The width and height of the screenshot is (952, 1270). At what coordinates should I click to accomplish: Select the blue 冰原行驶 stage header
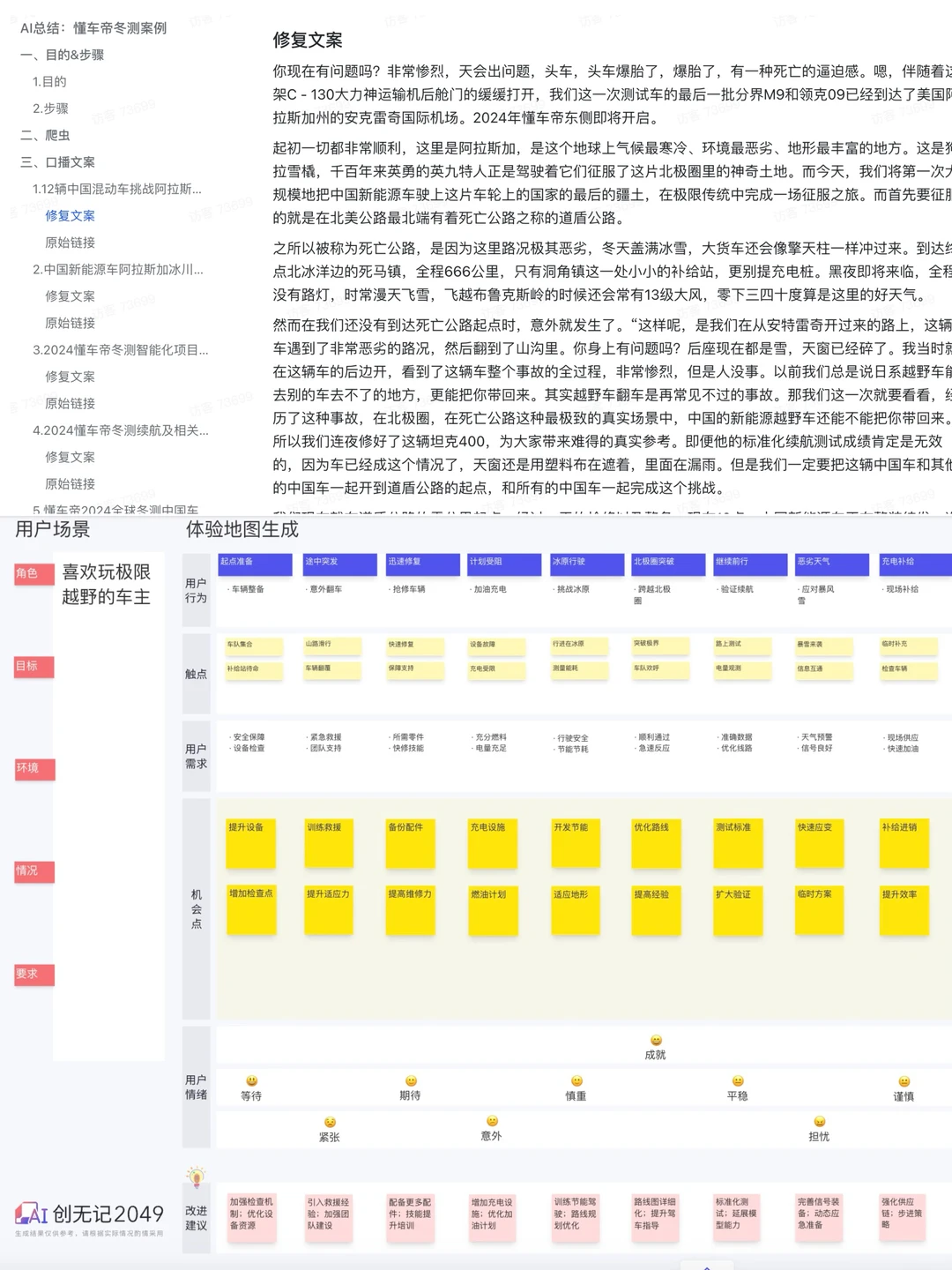coord(586,564)
